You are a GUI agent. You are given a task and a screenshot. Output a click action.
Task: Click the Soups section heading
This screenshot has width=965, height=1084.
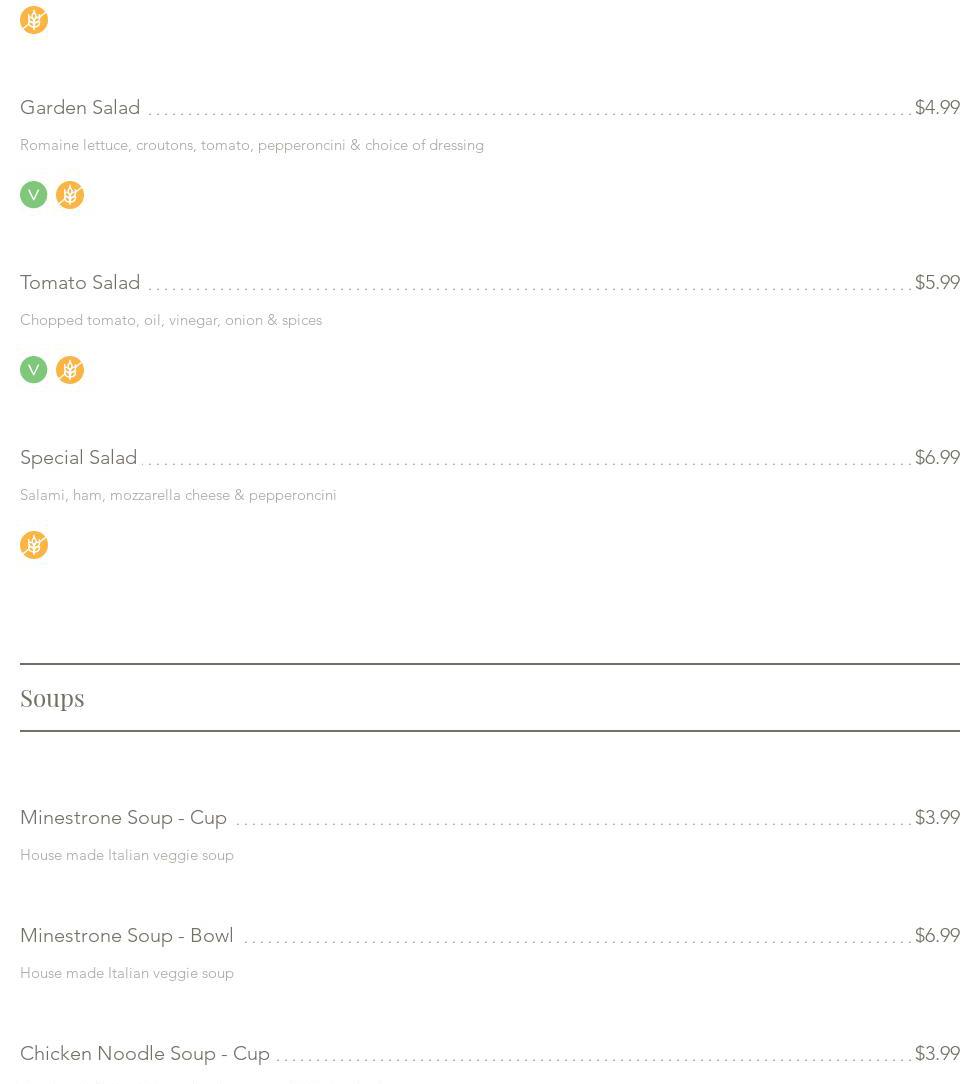(52, 698)
